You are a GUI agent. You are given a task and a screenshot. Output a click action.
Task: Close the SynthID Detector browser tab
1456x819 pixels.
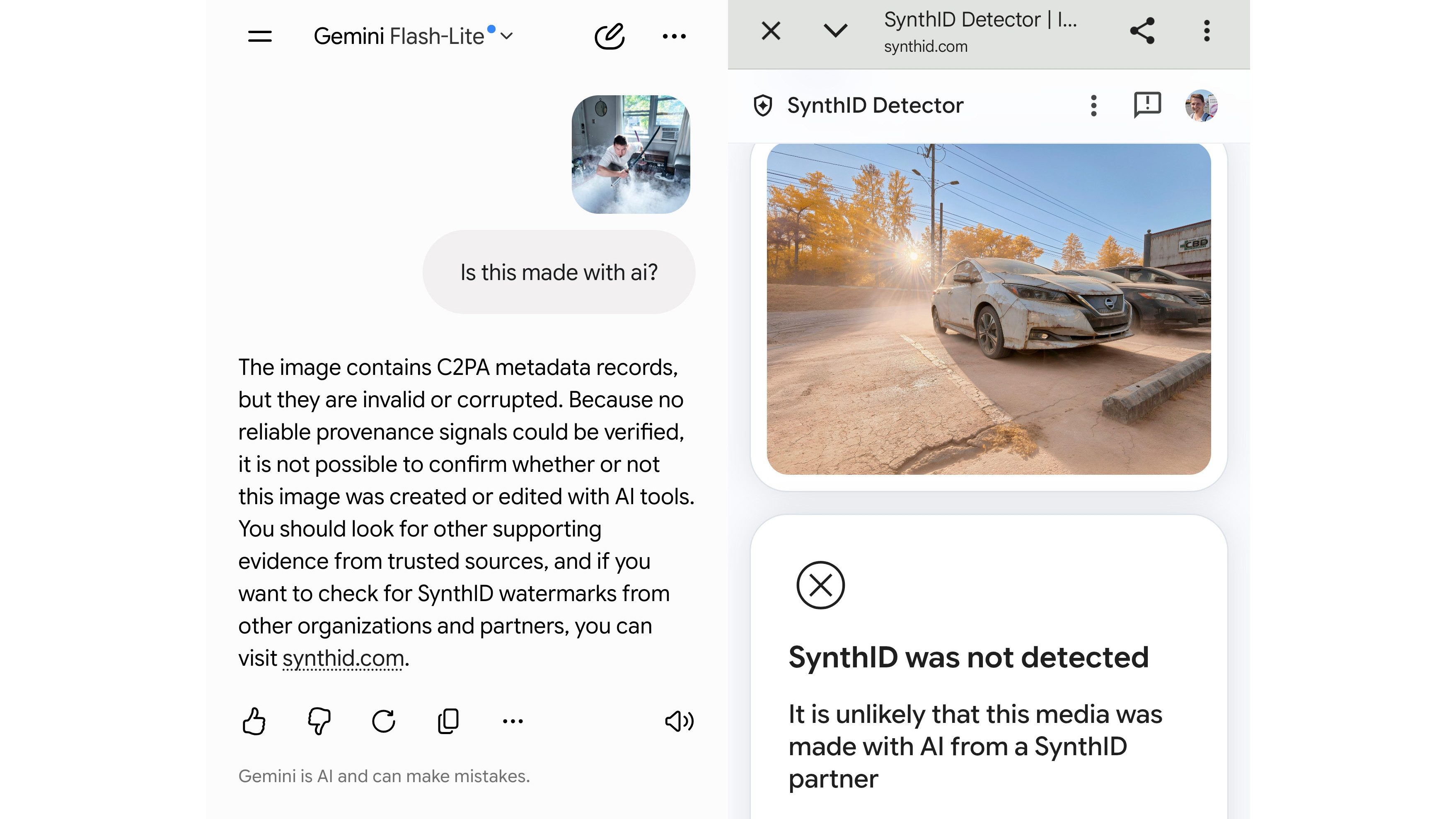[771, 31]
